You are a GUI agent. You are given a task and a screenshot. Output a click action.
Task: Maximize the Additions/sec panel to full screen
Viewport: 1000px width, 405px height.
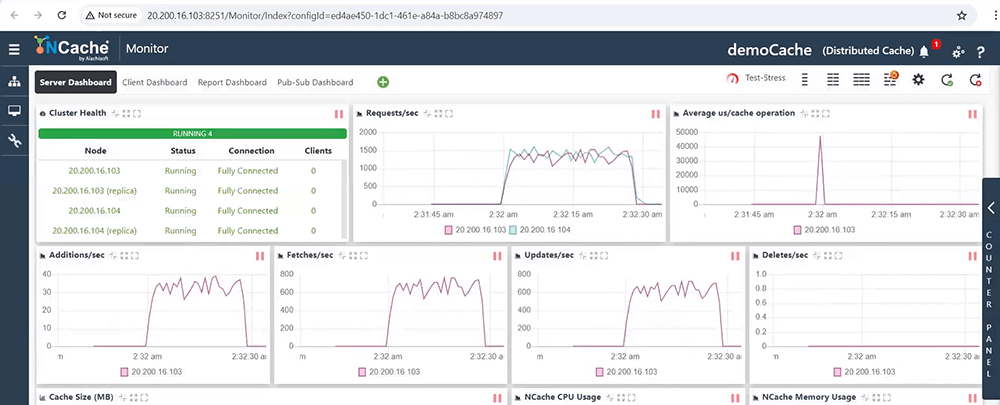pyautogui.click(x=135, y=256)
